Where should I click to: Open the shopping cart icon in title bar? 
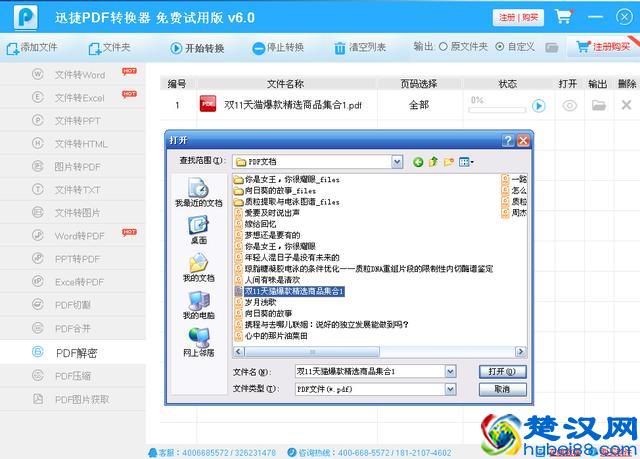563,16
